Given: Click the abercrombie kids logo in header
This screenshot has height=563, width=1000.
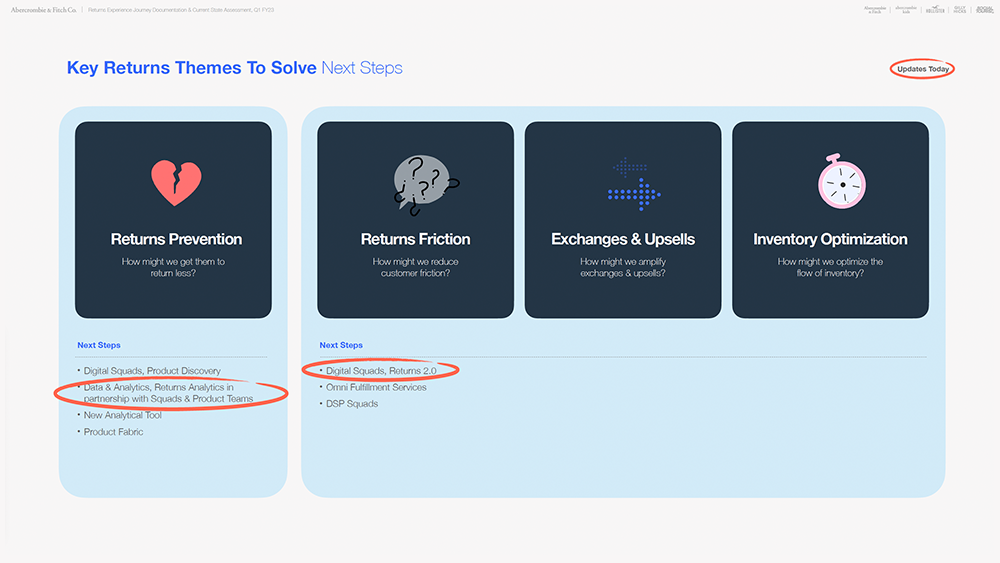Looking at the screenshot, I should tap(906, 9).
